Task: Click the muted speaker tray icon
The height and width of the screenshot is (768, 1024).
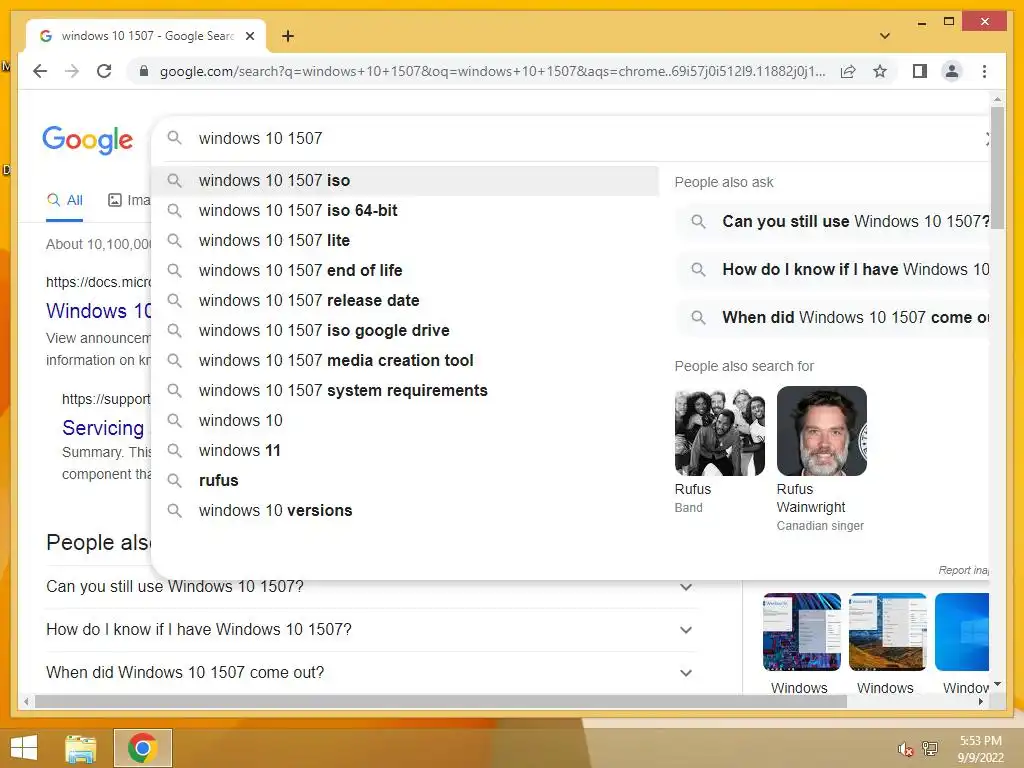Action: 905,749
